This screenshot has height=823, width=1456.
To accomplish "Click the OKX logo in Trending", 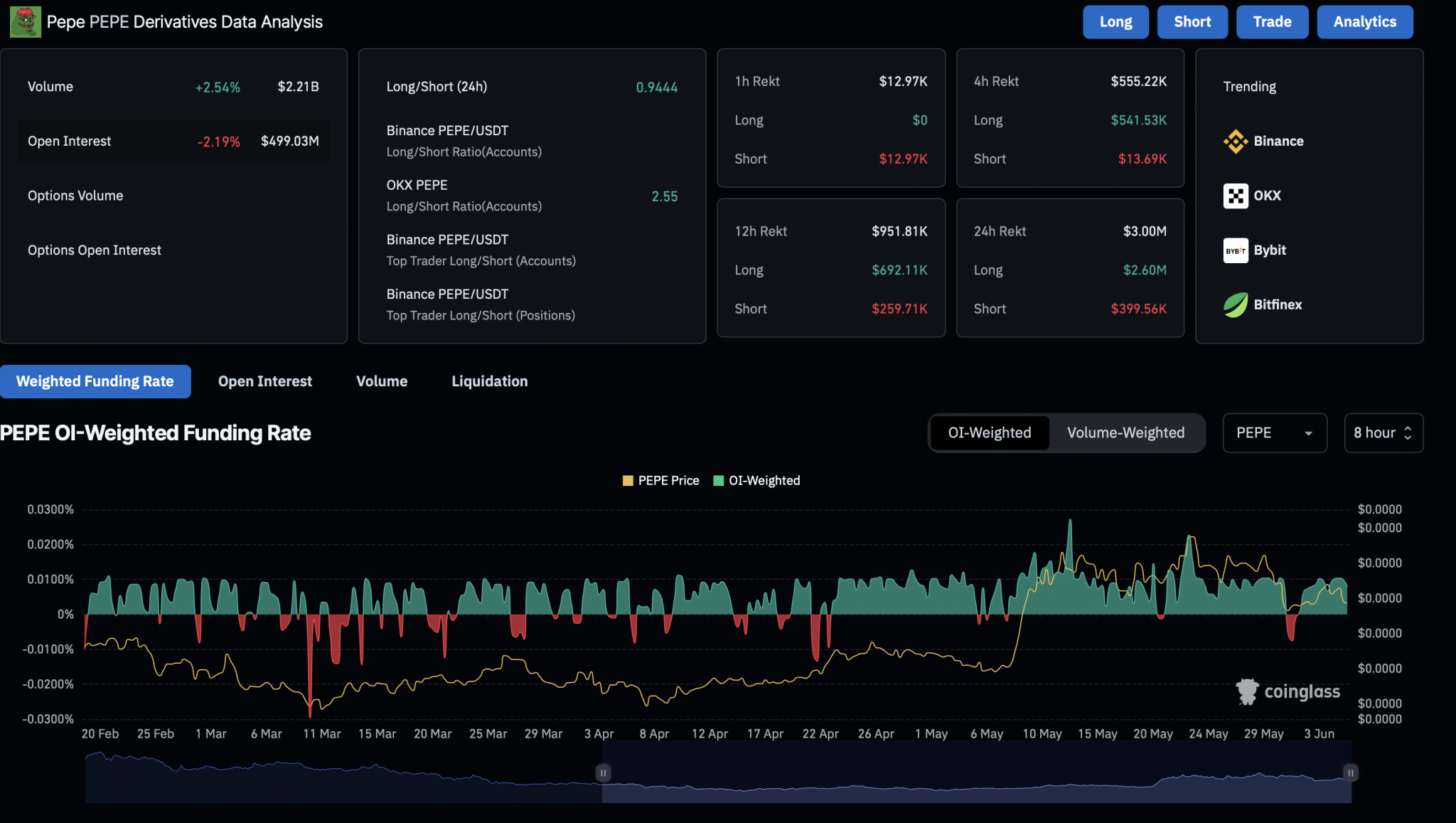I will (x=1236, y=196).
